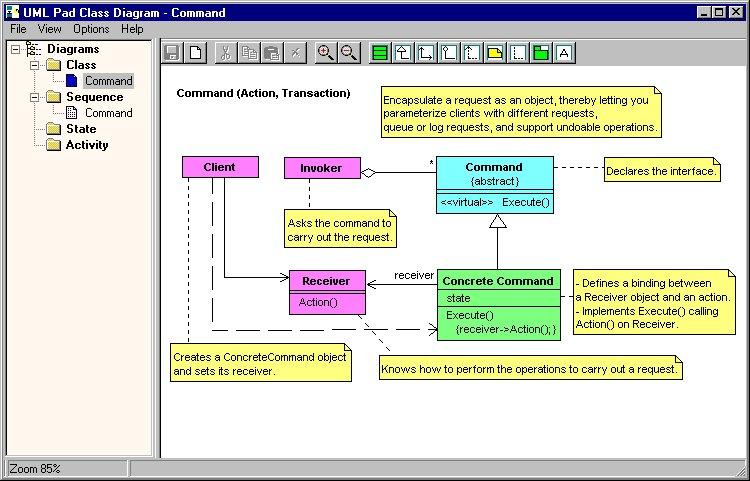Collapse the Class folder in the tree
Screen dimensions: 750x481
tap(34, 65)
